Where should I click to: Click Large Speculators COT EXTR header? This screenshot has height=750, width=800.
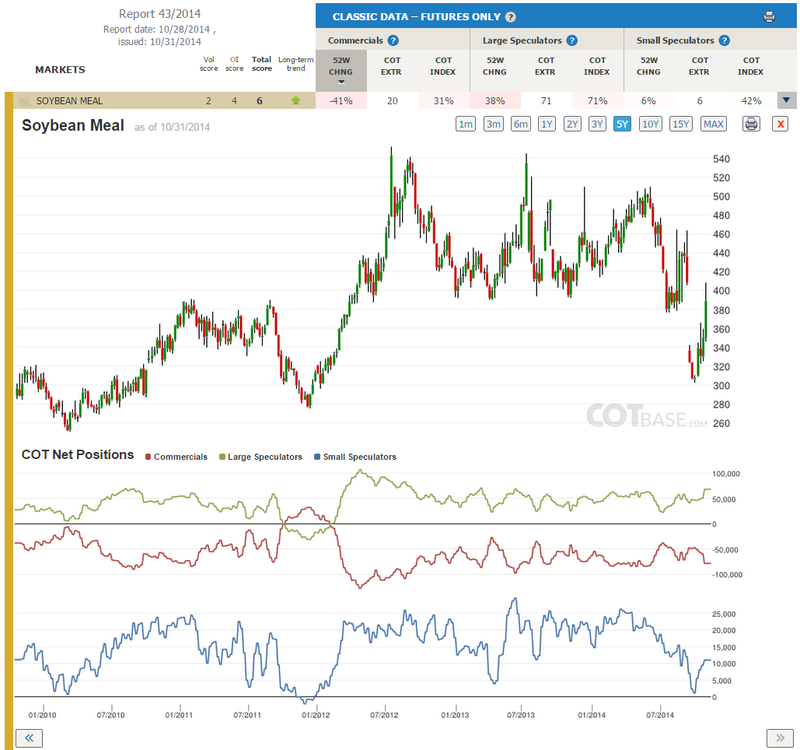click(x=545, y=66)
